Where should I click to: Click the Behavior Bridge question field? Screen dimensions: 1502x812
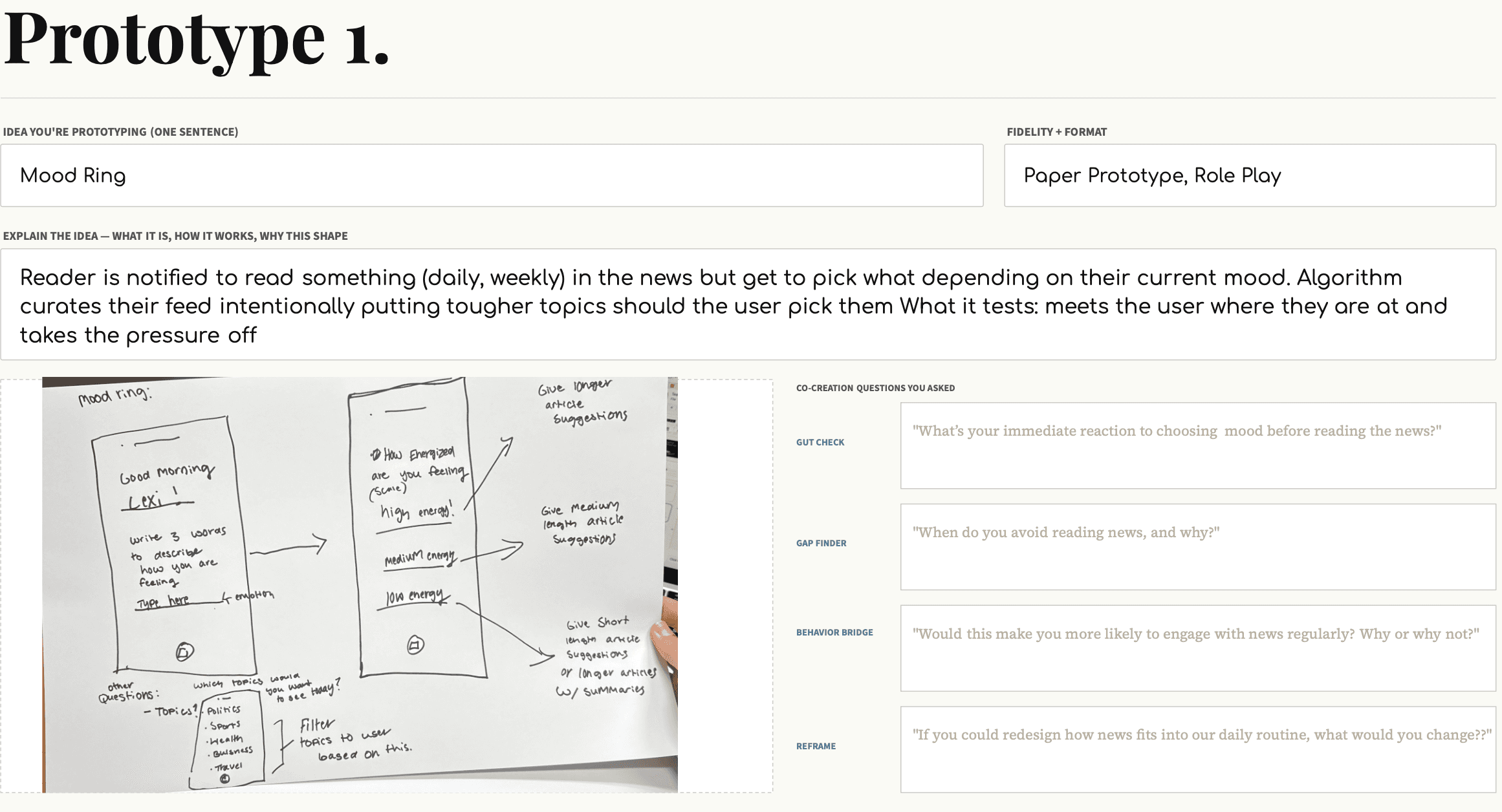point(1198,648)
